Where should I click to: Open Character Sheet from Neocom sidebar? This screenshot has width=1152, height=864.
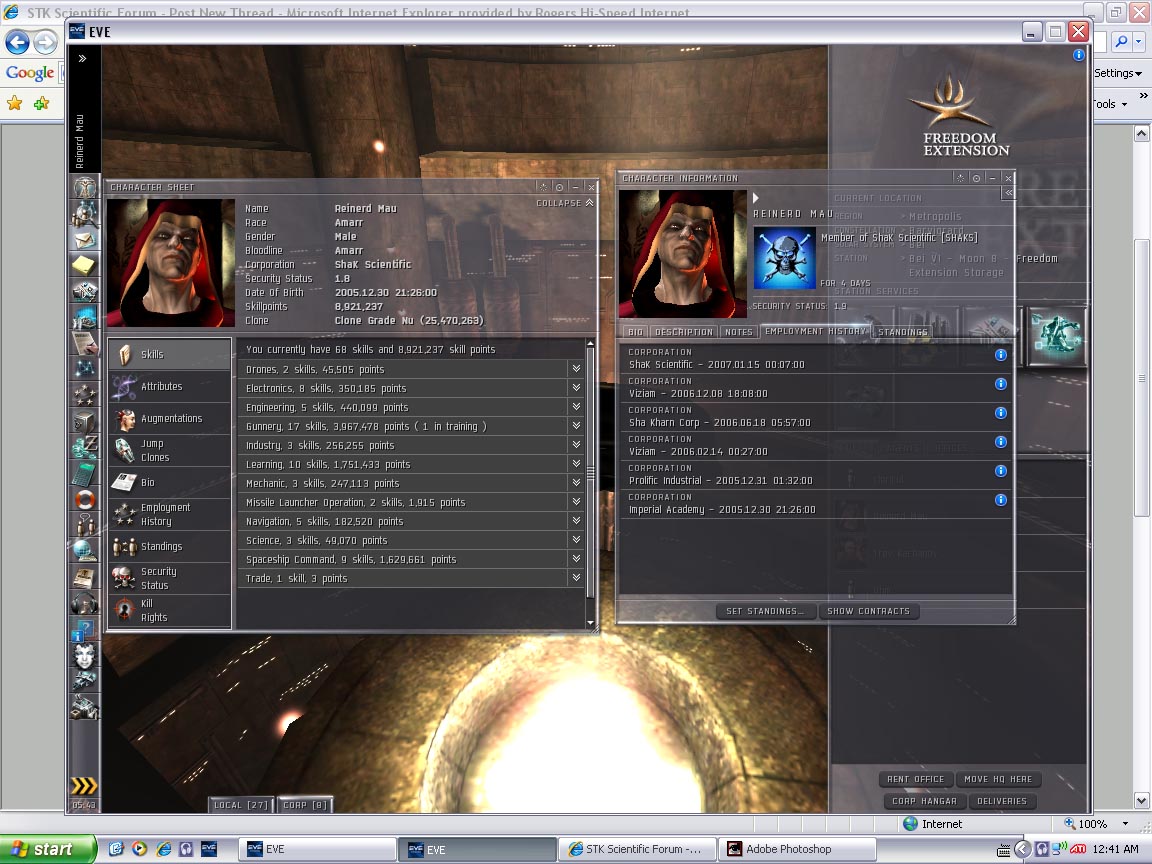85,187
